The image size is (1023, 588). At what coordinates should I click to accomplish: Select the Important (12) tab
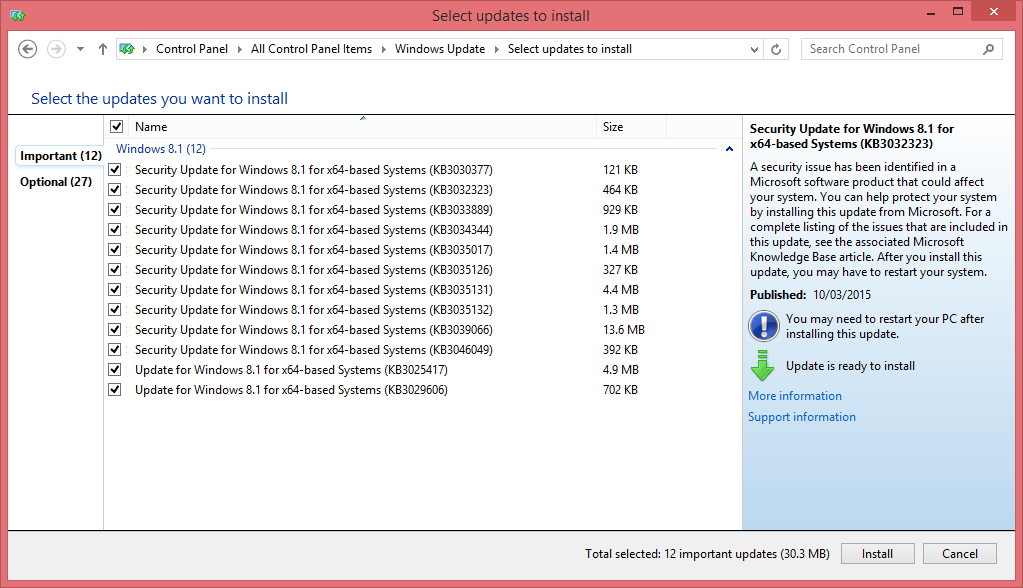tap(60, 156)
